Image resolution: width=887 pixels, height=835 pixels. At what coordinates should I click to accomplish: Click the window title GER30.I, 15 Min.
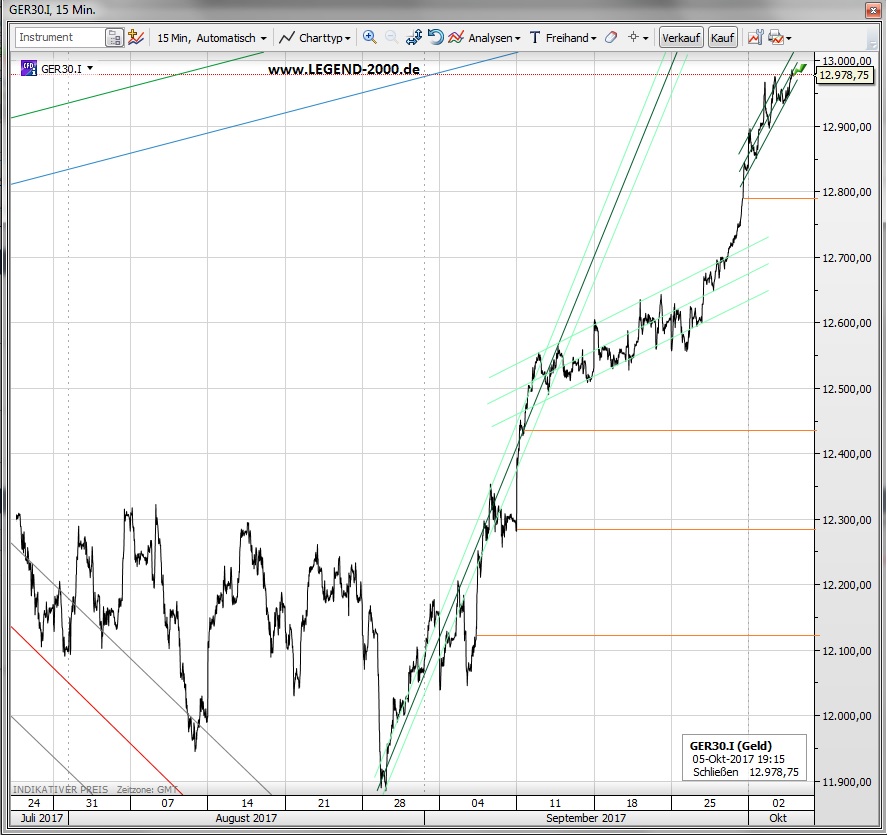[x=52, y=10]
